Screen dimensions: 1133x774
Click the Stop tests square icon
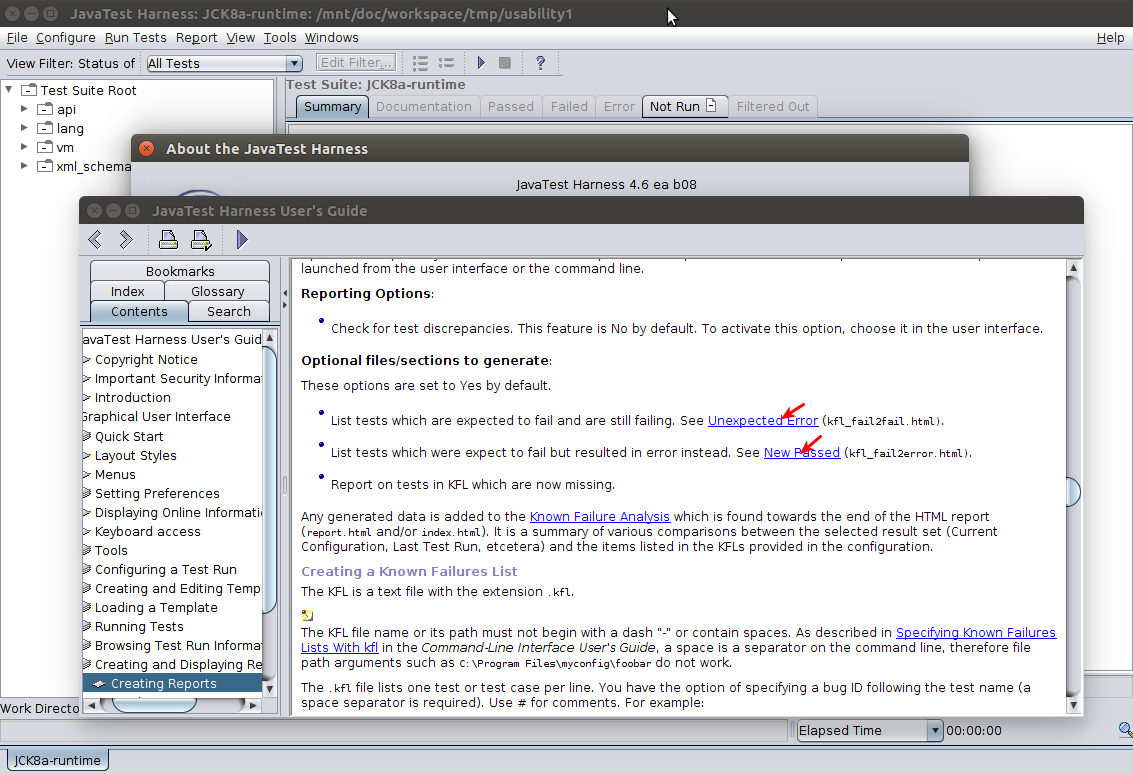pos(505,63)
